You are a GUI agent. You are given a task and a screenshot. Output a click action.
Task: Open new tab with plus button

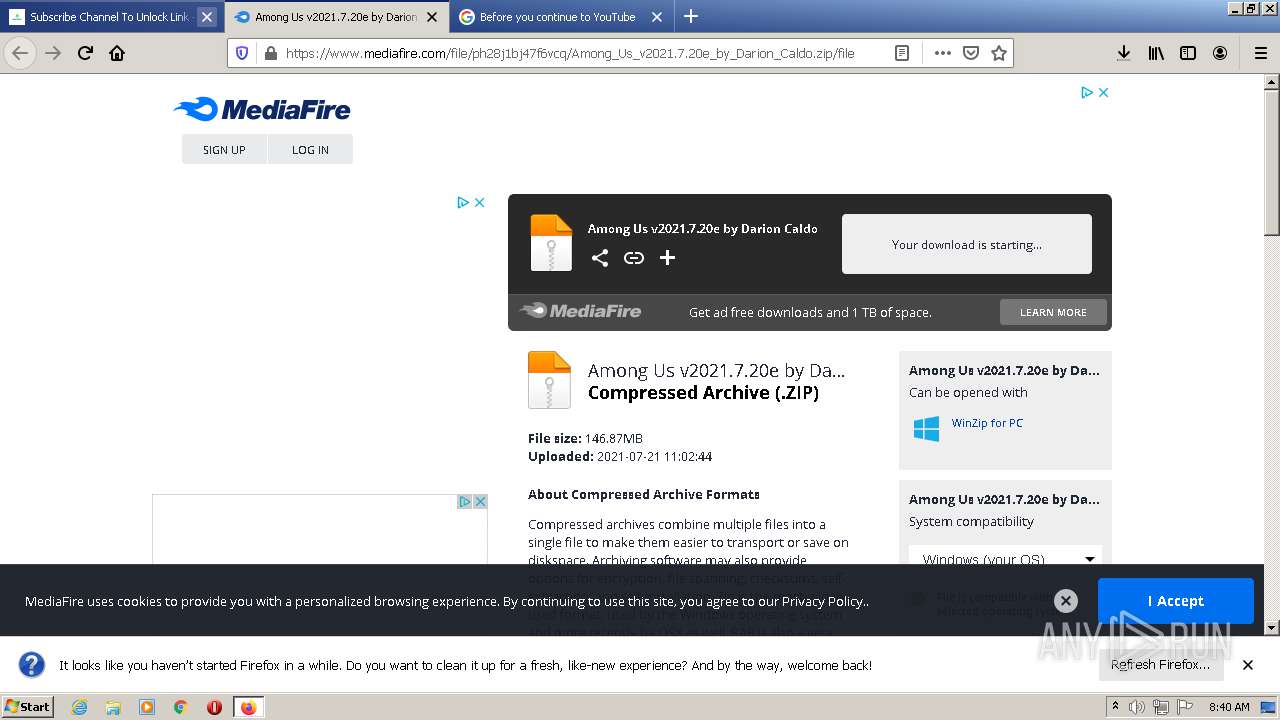pyautogui.click(x=691, y=16)
